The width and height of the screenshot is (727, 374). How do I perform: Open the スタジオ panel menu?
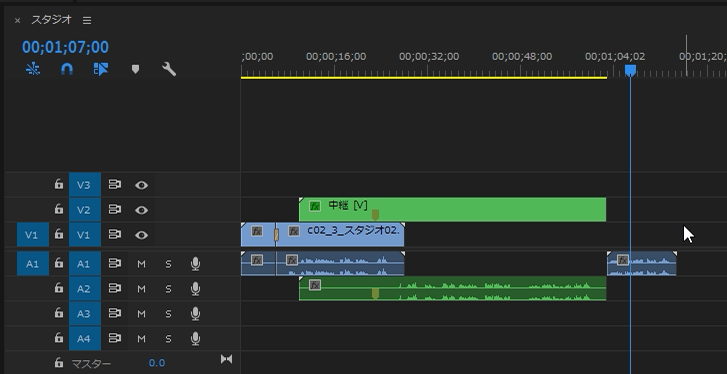[x=87, y=20]
